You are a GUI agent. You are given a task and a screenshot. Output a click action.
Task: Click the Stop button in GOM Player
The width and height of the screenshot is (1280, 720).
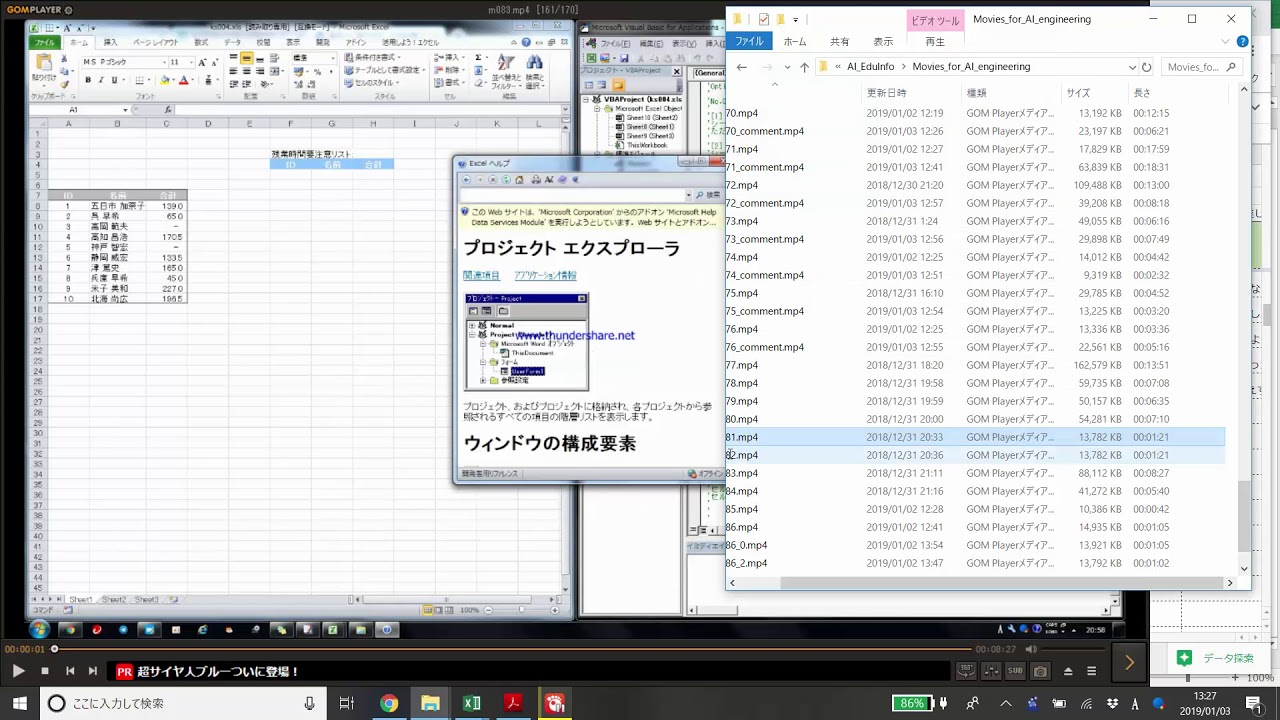pyautogui.click(x=44, y=671)
